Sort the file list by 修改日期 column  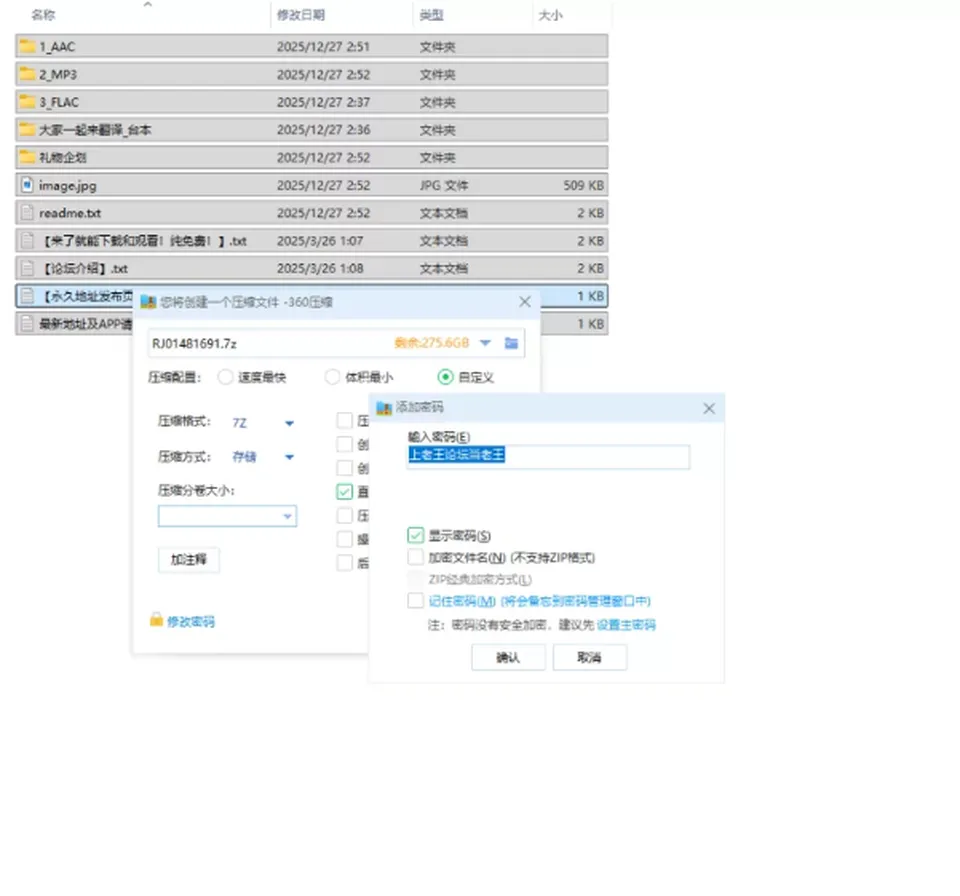tap(301, 15)
